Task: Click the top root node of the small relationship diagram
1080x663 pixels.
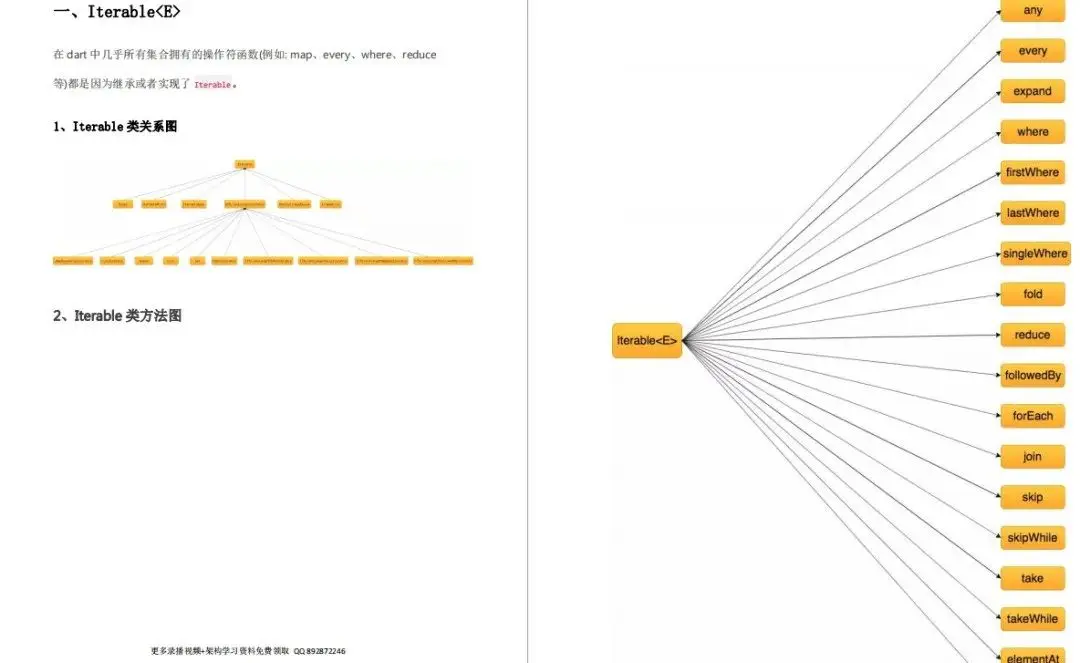Action: click(245, 164)
